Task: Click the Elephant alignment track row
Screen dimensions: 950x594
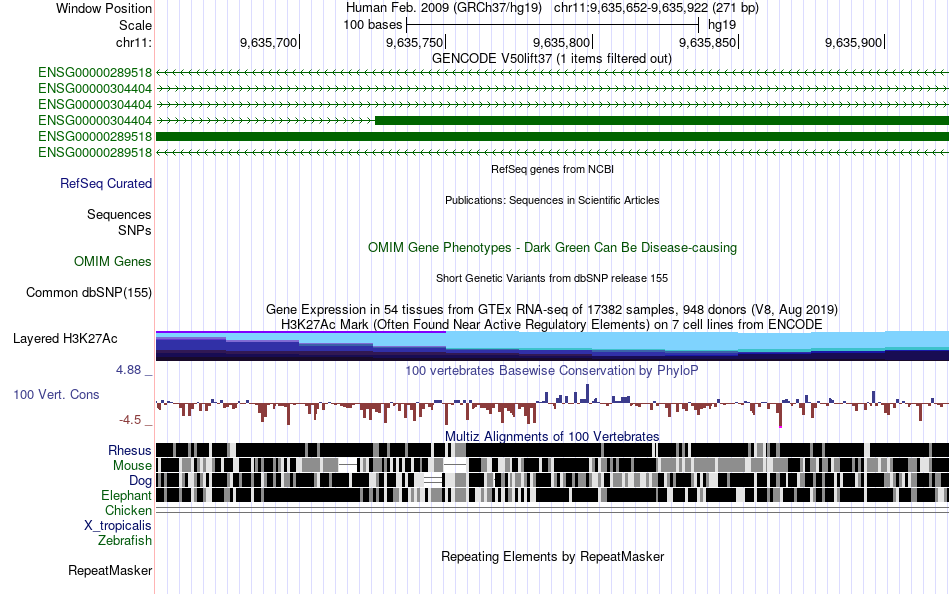Action: point(553,495)
